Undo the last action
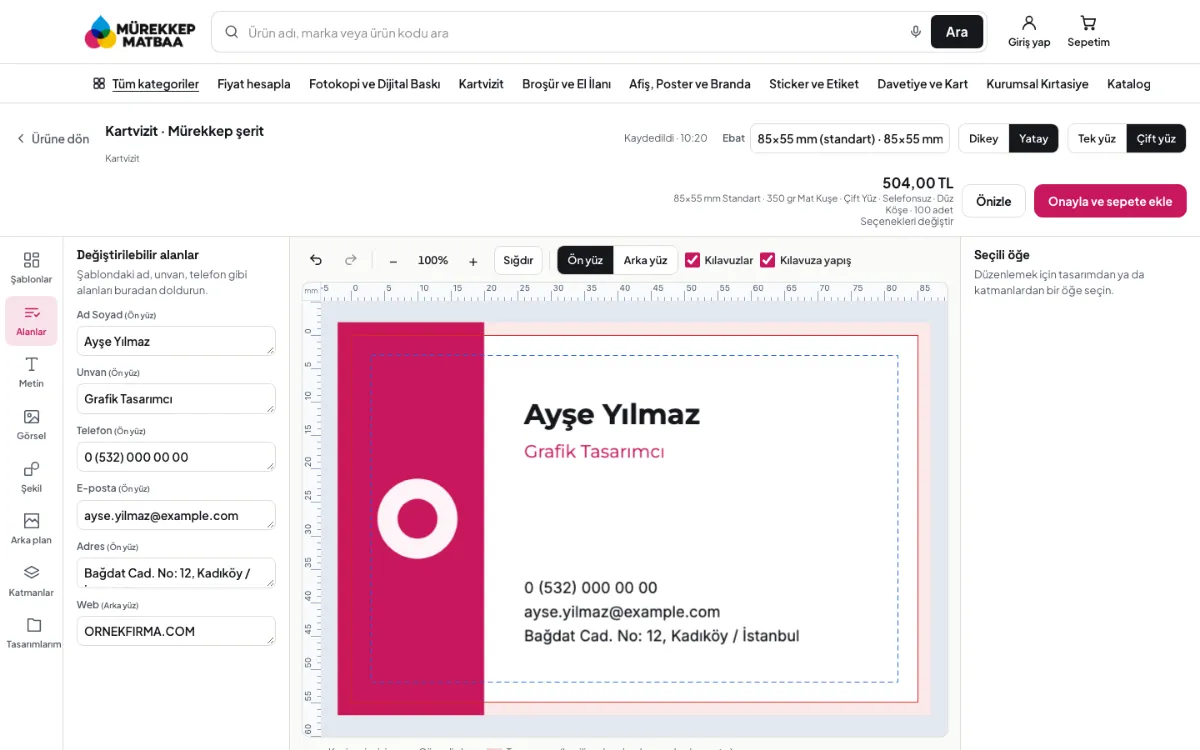 [x=316, y=260]
